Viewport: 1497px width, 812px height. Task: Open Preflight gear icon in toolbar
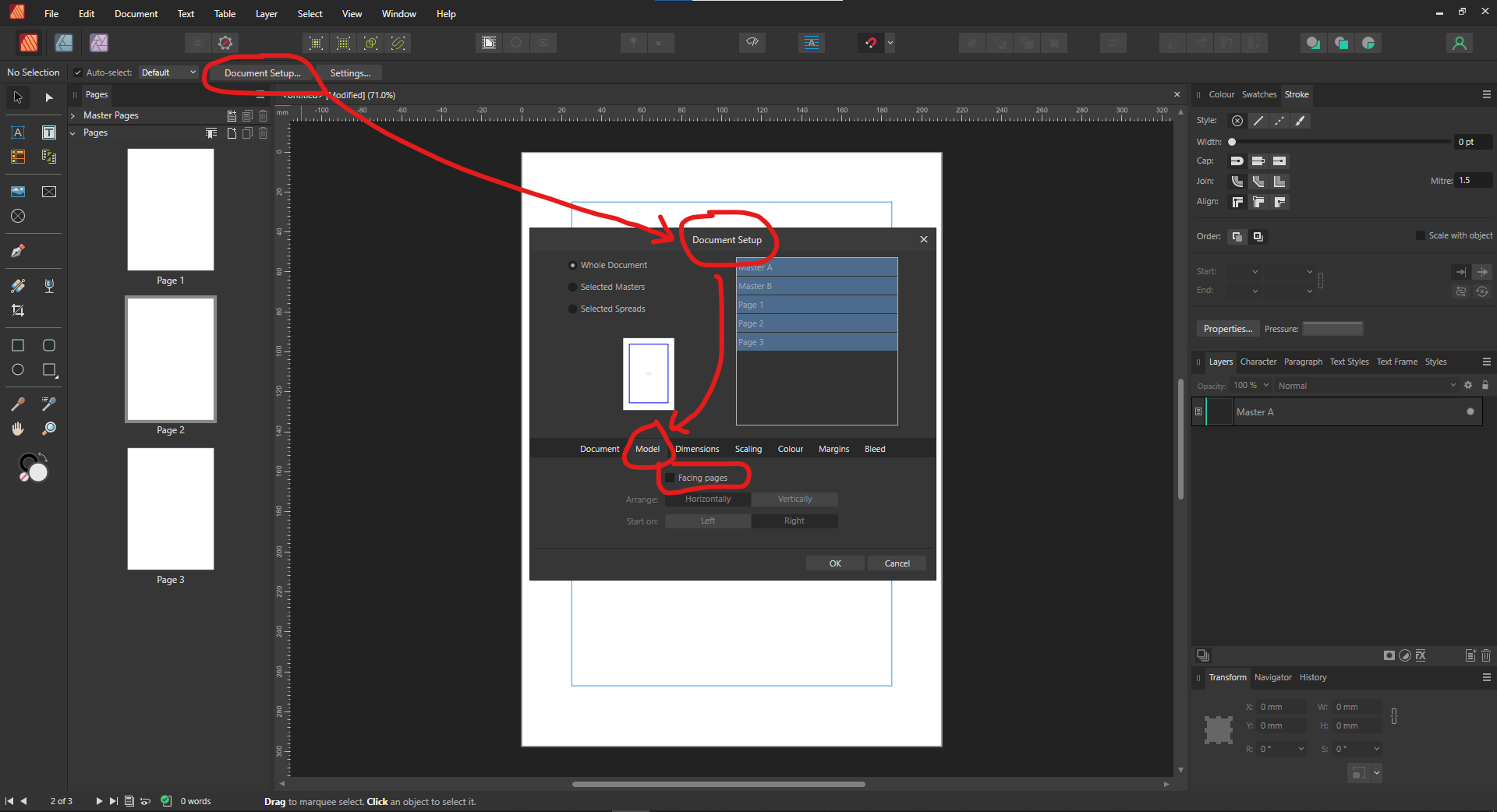(x=225, y=43)
